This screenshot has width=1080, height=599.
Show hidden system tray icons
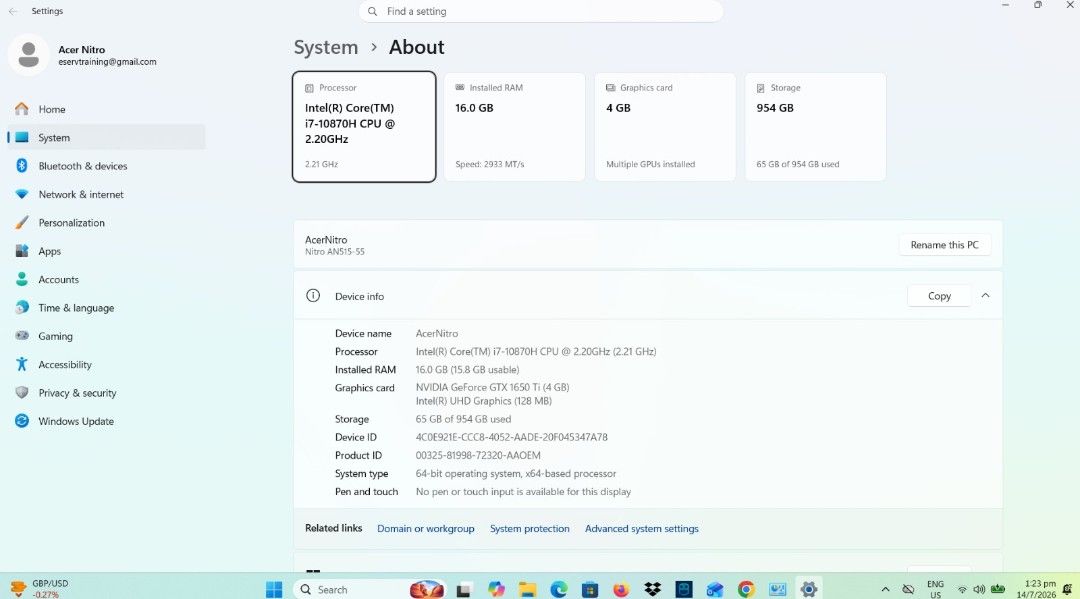coord(885,589)
